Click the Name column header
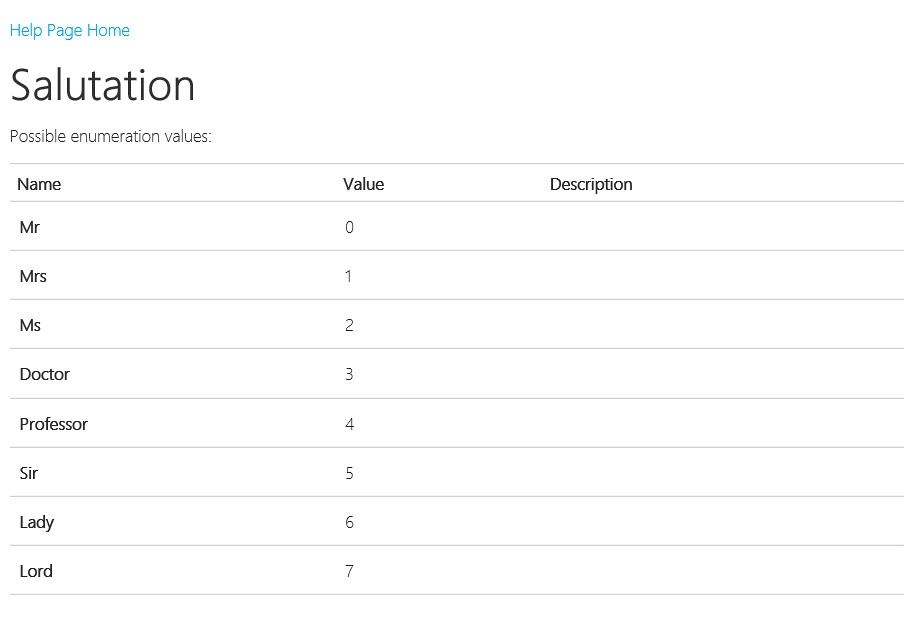The width and height of the screenshot is (914, 637). 39,184
